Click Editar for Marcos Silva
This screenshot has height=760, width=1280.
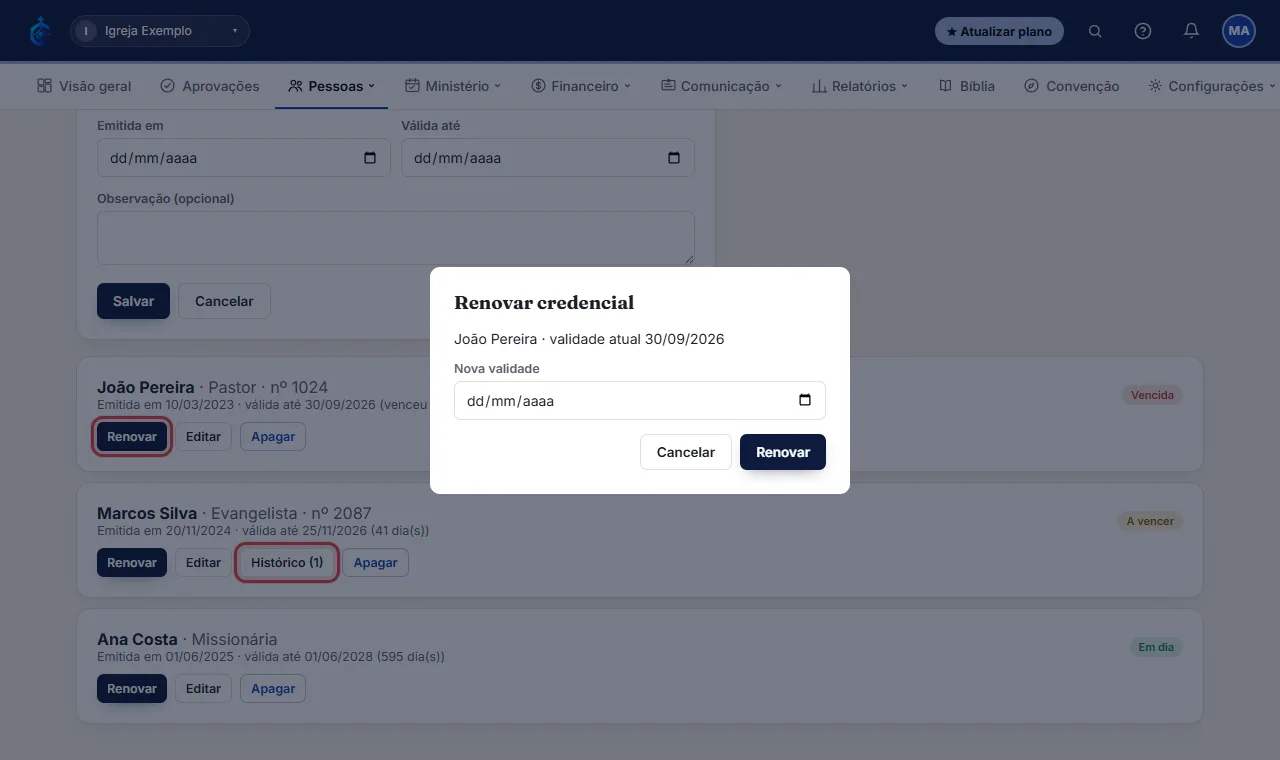[x=203, y=563]
